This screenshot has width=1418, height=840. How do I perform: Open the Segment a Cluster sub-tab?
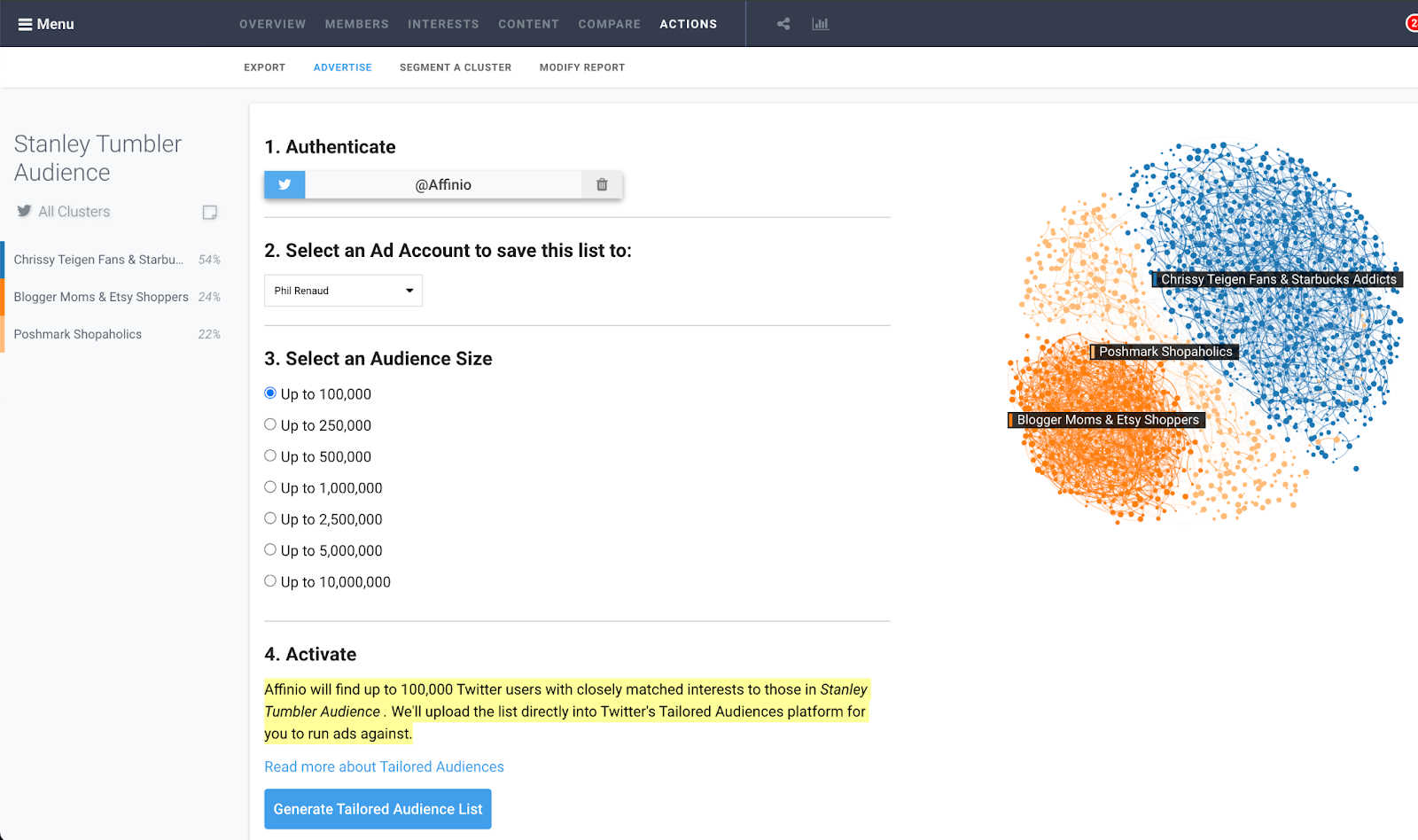456,67
